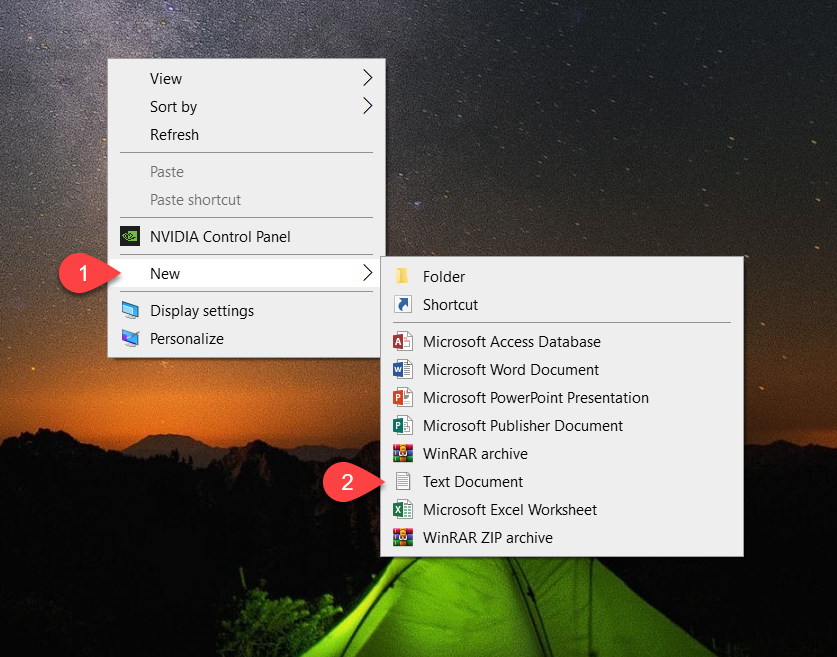Click the WinRAR archive icon
Viewport: 837px width, 657px height.
click(x=402, y=454)
